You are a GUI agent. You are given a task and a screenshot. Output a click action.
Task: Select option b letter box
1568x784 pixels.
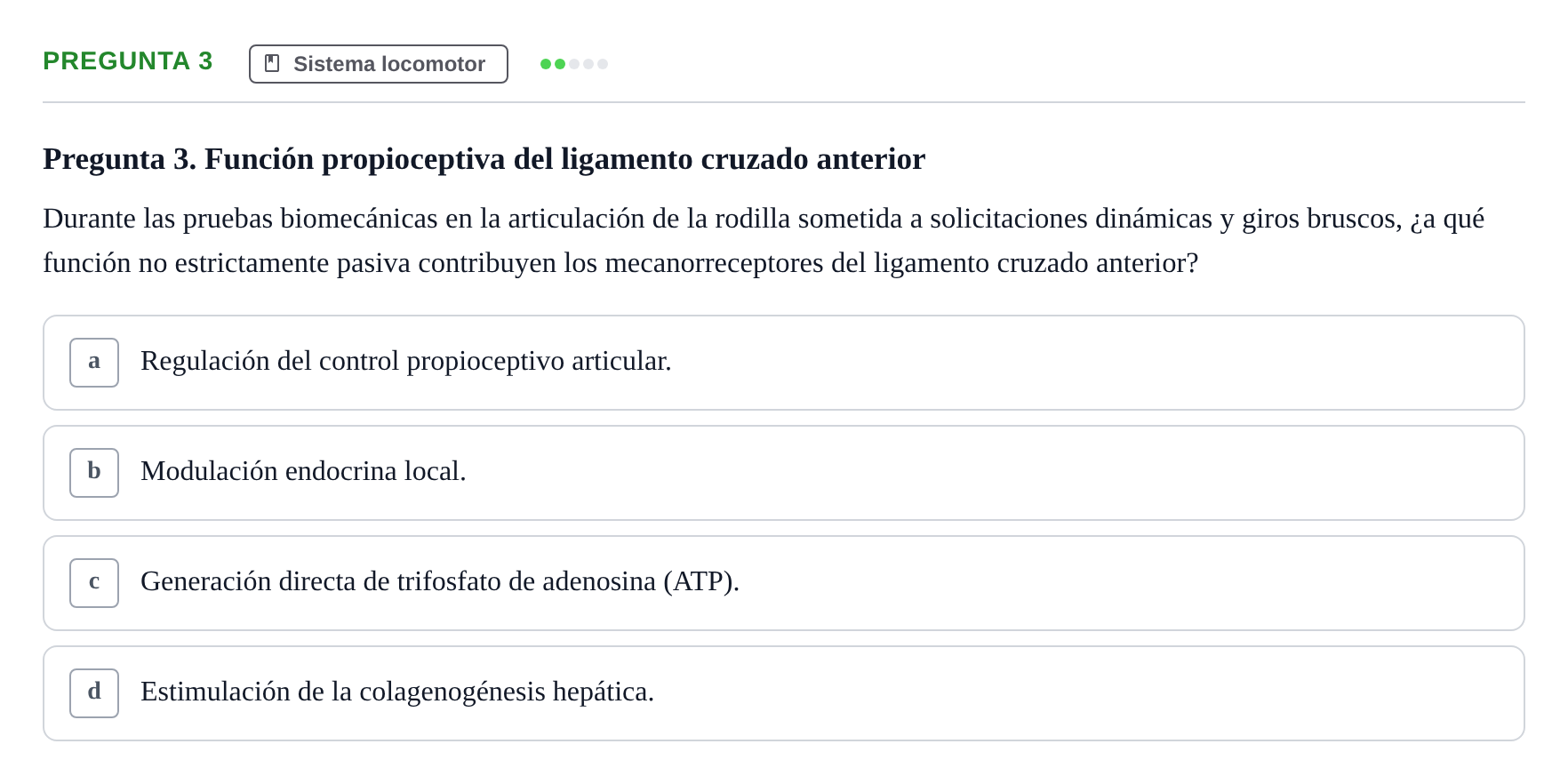click(94, 473)
